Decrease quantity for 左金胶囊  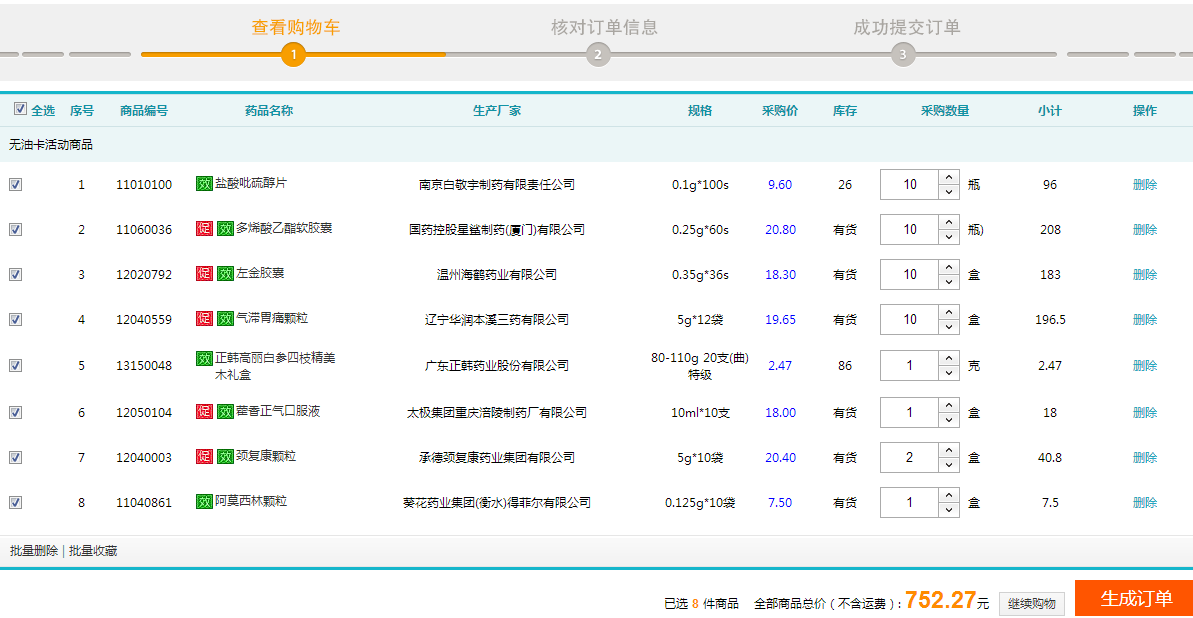pyautogui.click(x=948, y=282)
